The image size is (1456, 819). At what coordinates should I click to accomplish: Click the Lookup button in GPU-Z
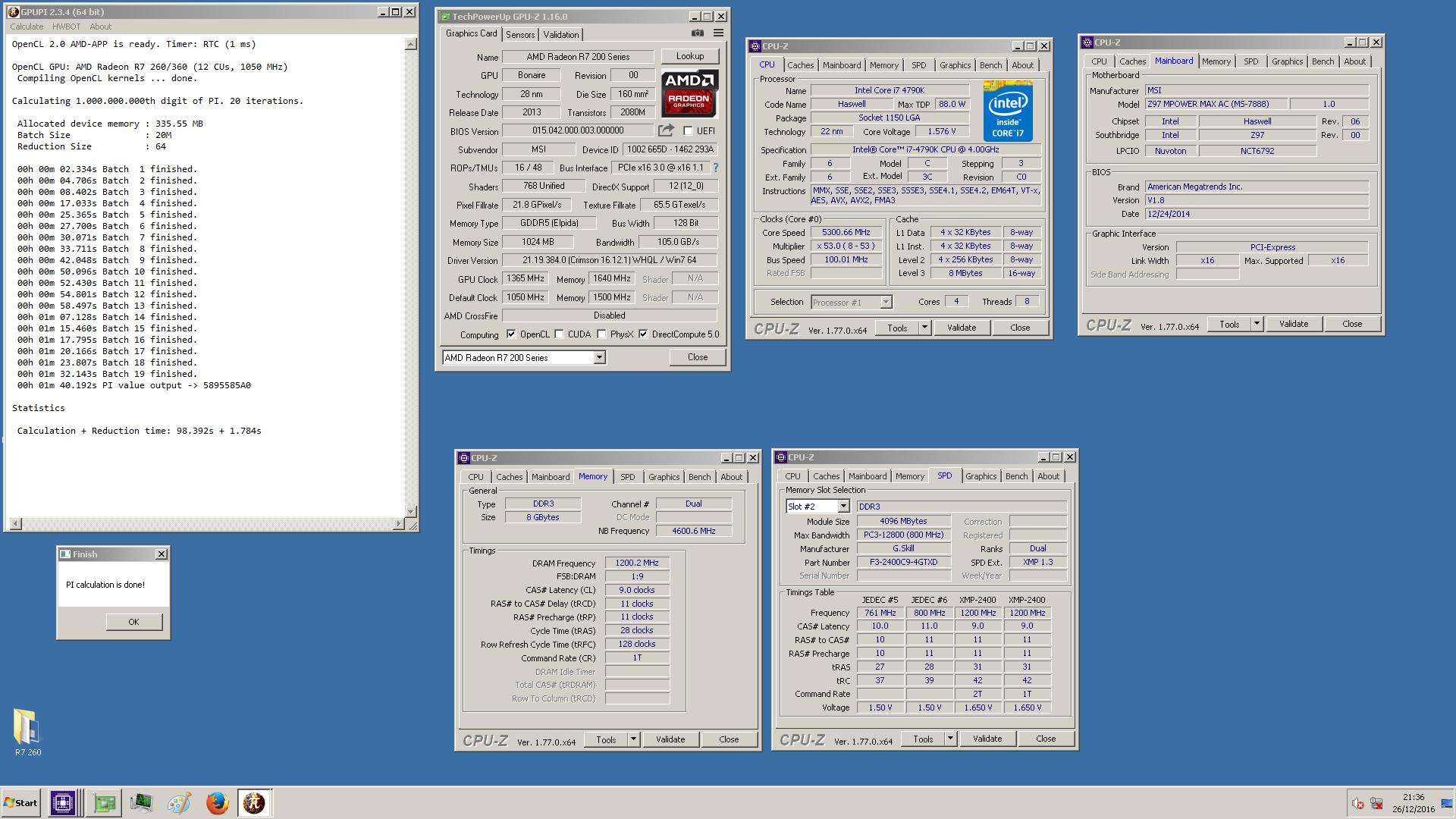[689, 56]
